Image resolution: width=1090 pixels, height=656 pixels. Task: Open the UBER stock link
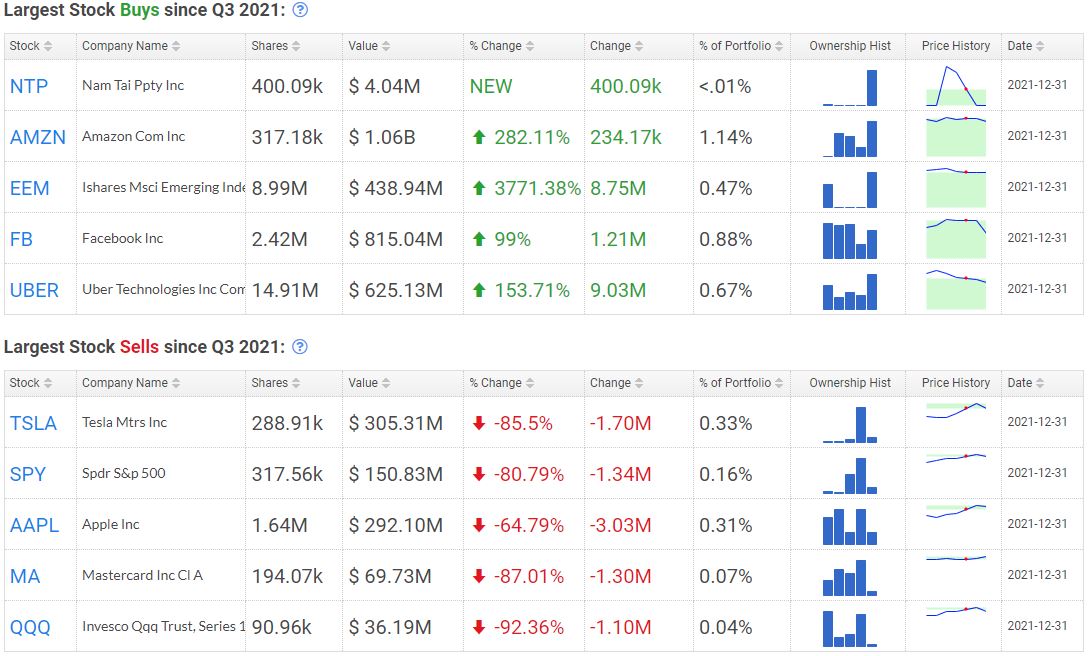34,290
